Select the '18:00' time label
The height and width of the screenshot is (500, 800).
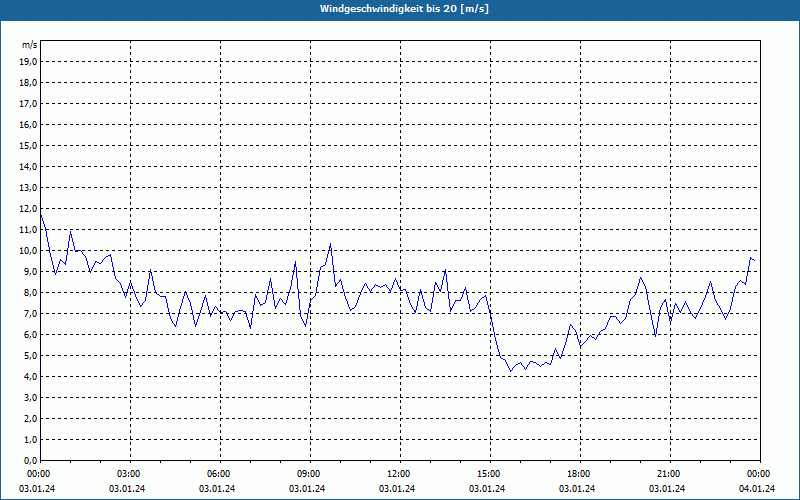coord(579,474)
